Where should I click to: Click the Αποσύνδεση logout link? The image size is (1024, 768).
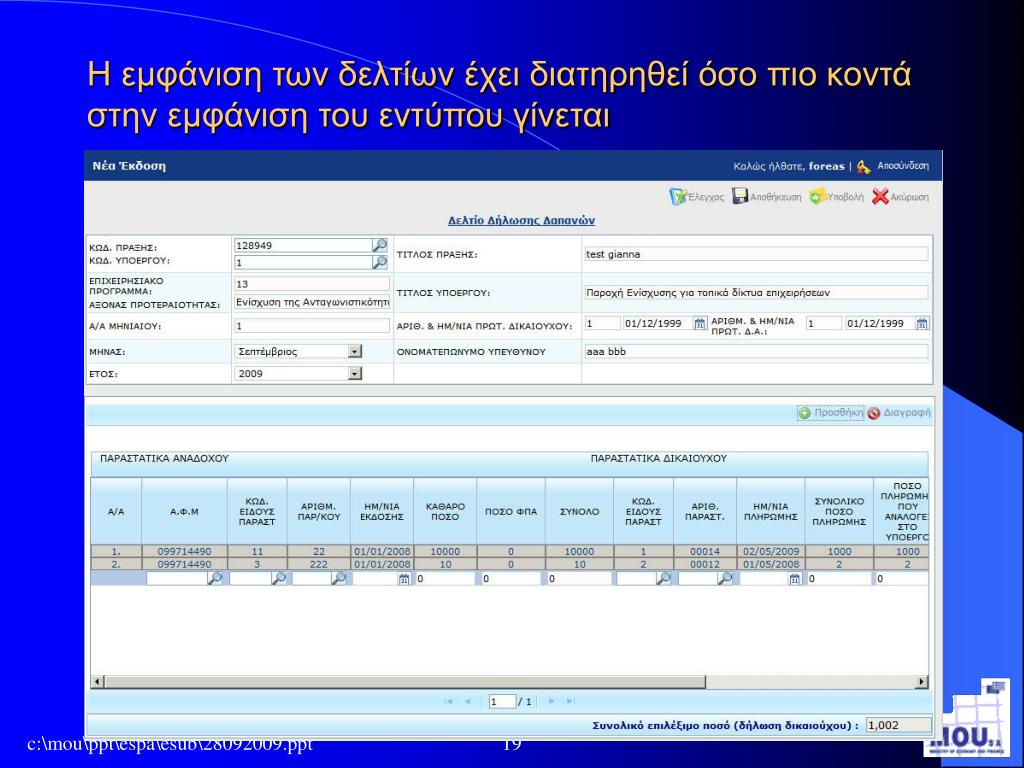pyautogui.click(x=903, y=166)
